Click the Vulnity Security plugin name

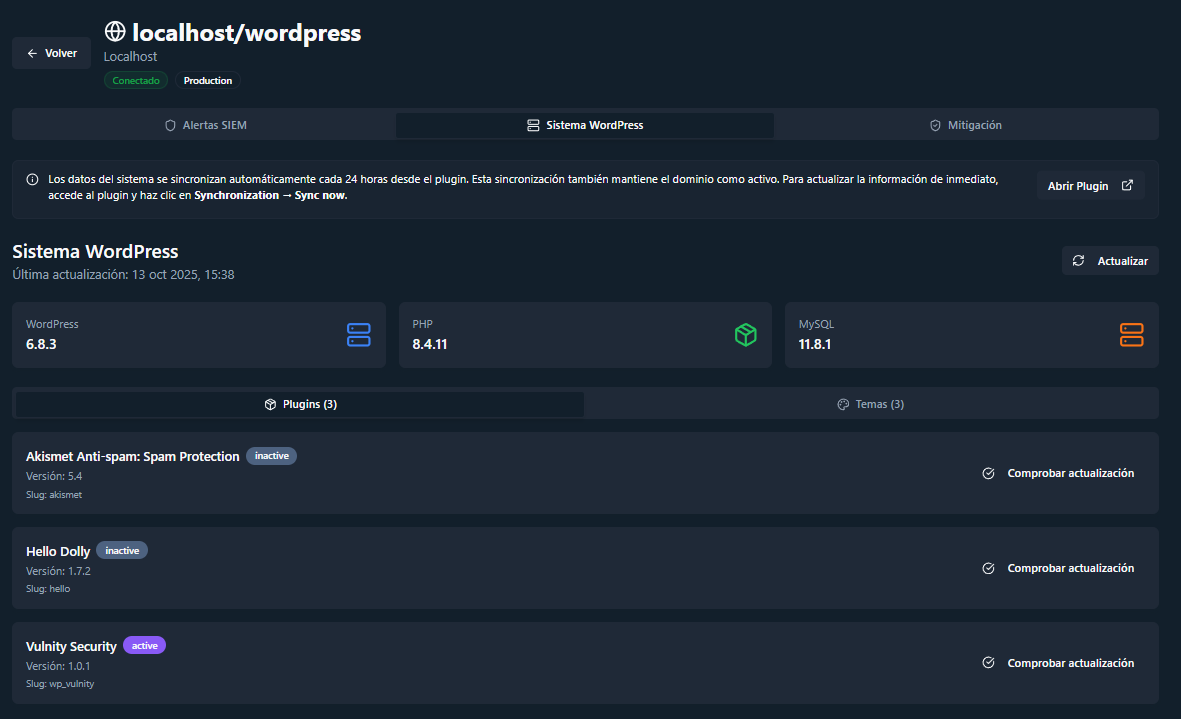click(x=72, y=646)
